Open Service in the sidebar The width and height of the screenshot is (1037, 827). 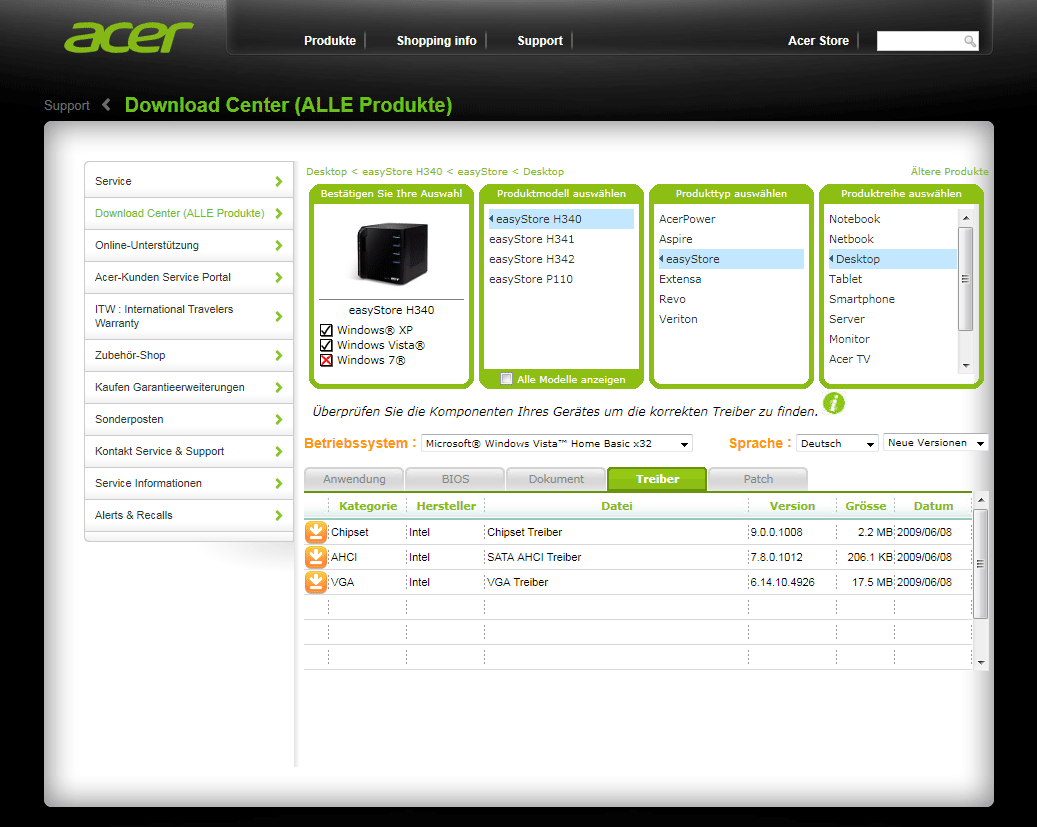(x=189, y=181)
